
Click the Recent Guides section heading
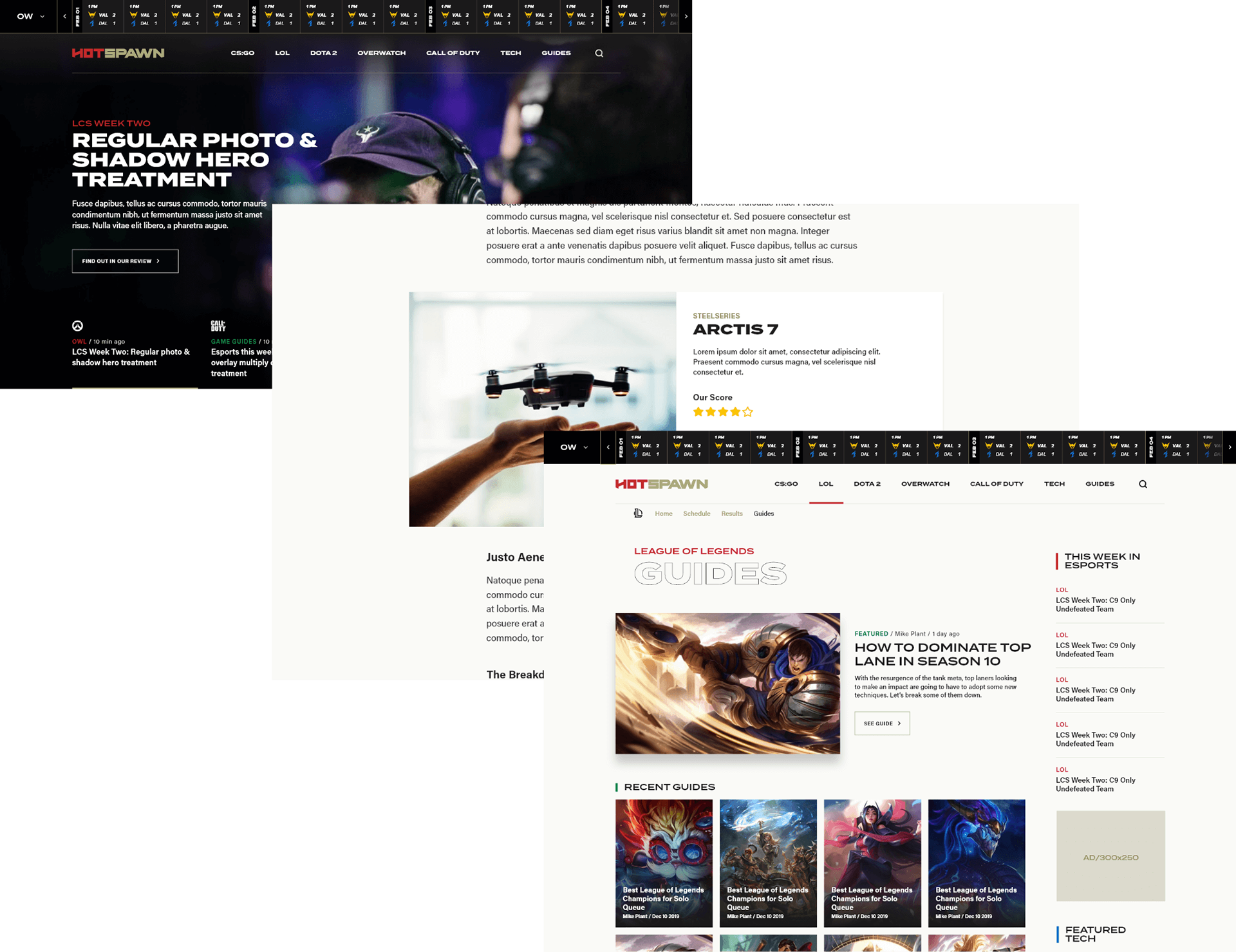click(669, 787)
